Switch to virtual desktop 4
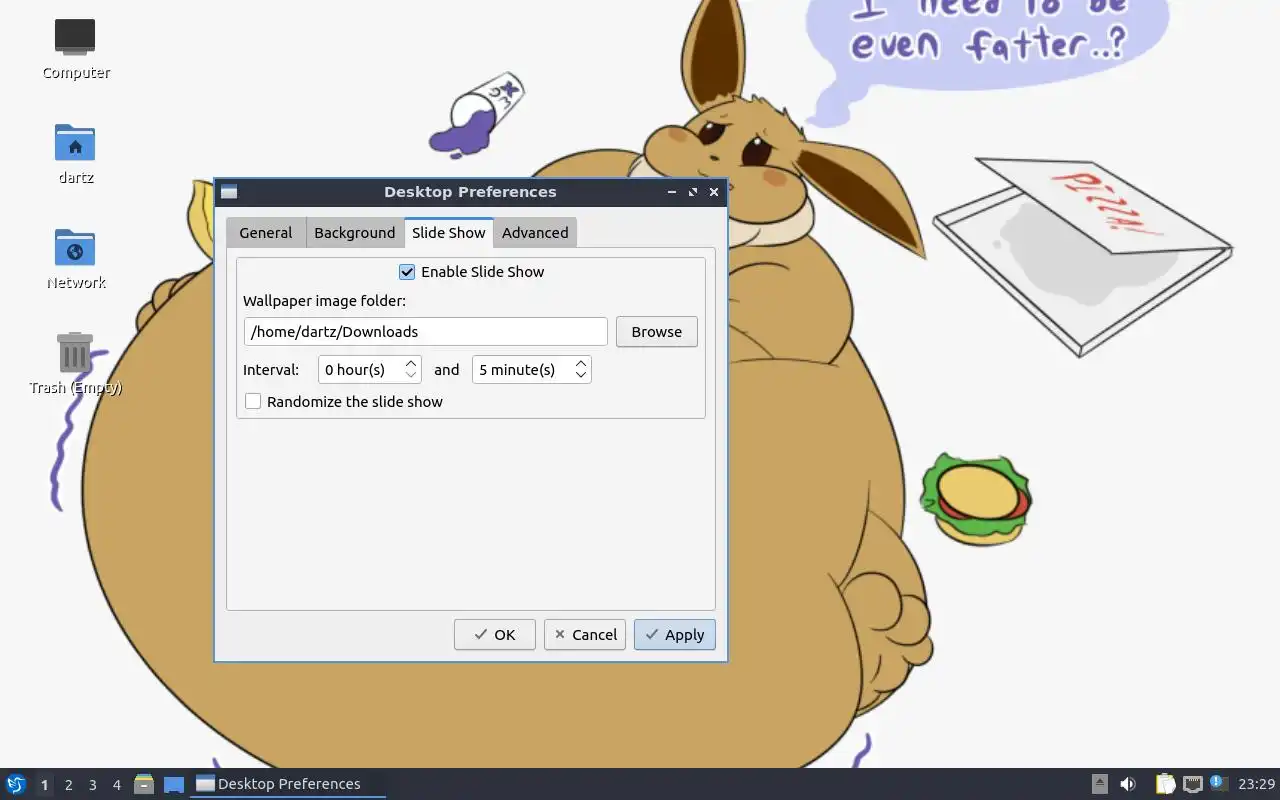Viewport: 1280px width, 800px height. coord(116,784)
